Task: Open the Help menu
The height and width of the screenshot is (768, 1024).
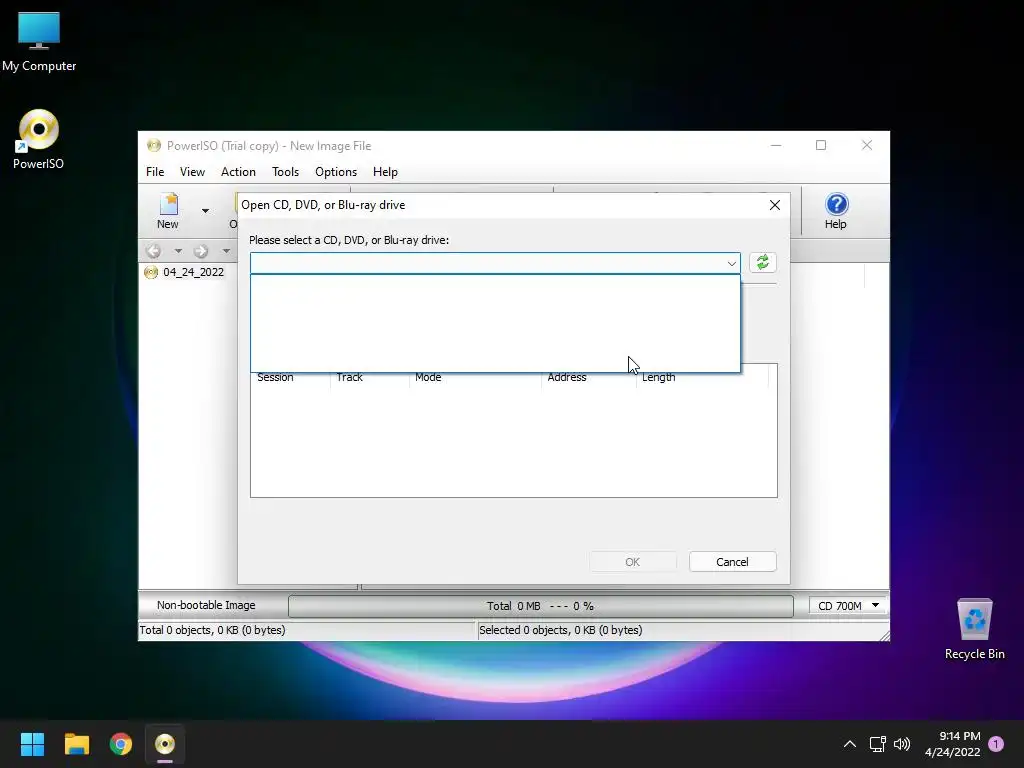Action: tap(385, 172)
